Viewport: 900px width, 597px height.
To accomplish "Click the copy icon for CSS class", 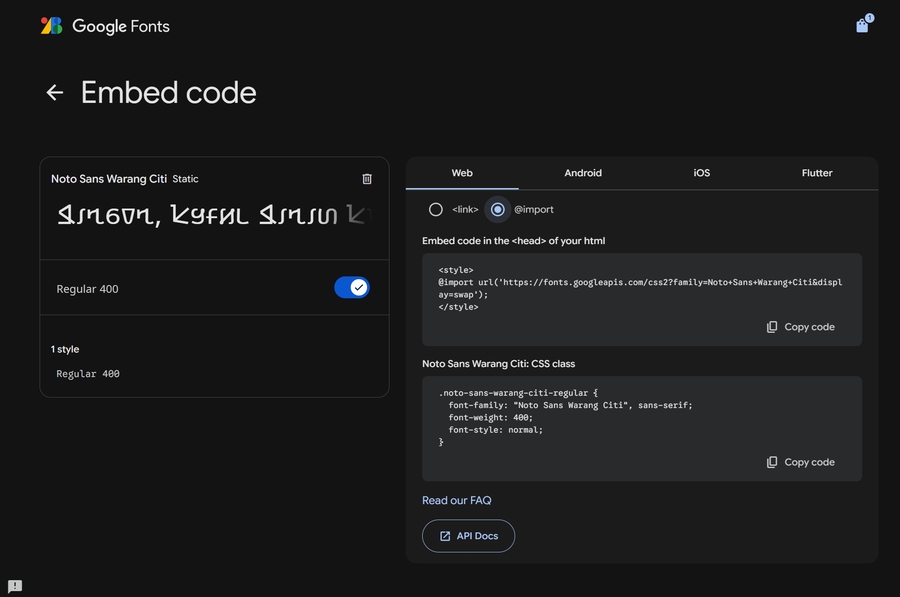I will pos(772,462).
